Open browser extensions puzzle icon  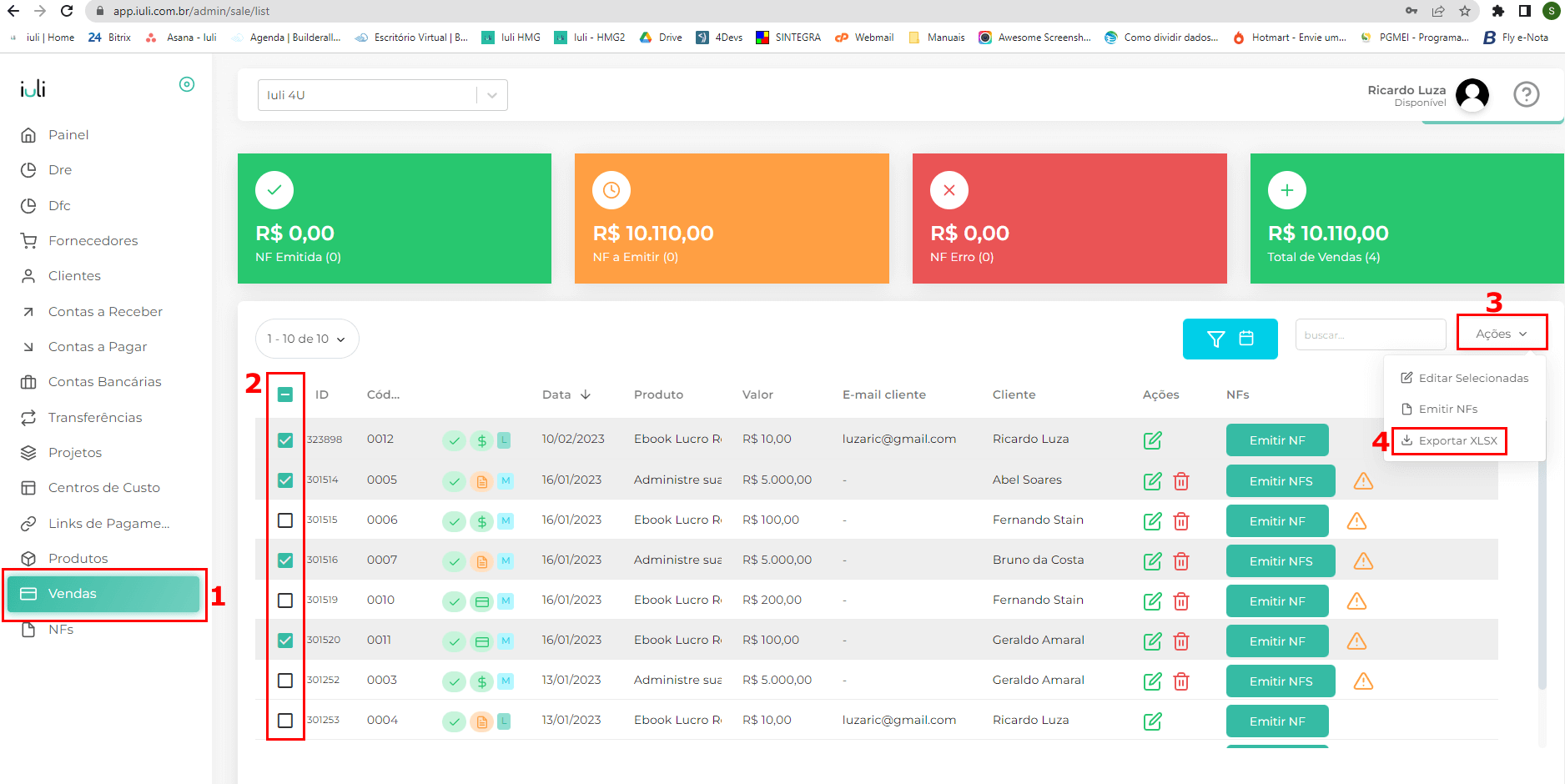click(1498, 11)
